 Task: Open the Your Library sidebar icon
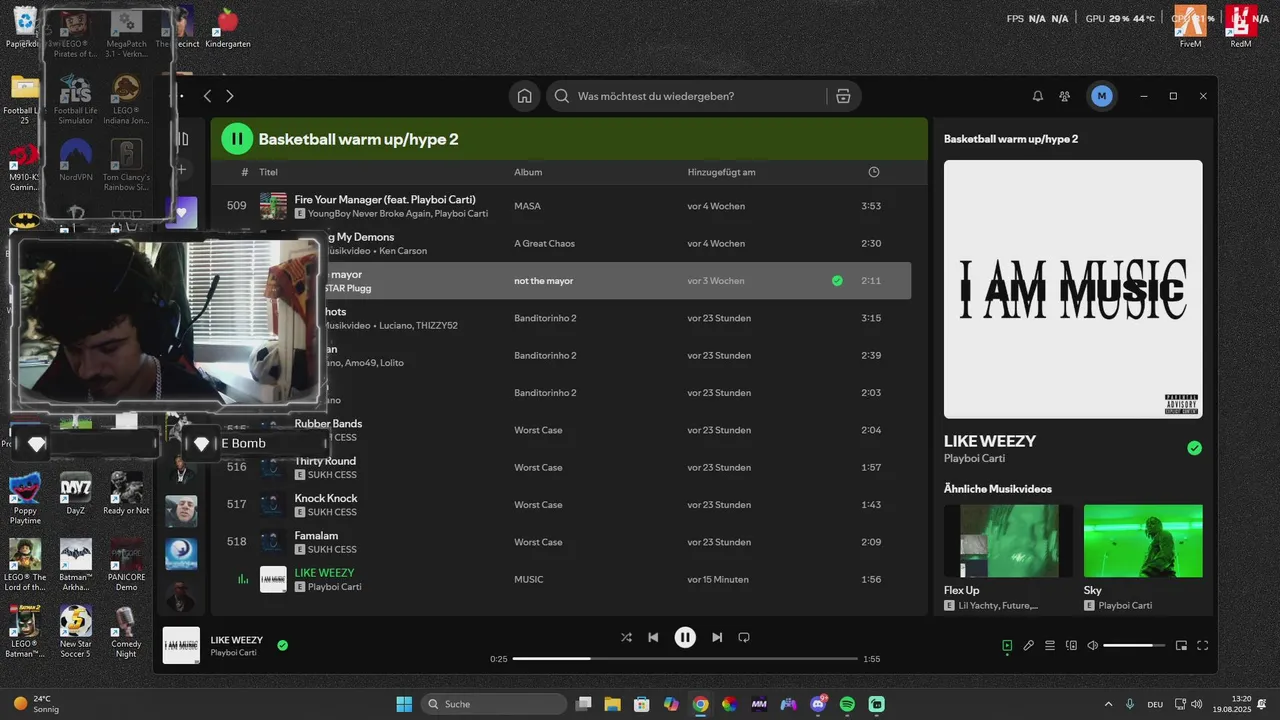pos(183,139)
